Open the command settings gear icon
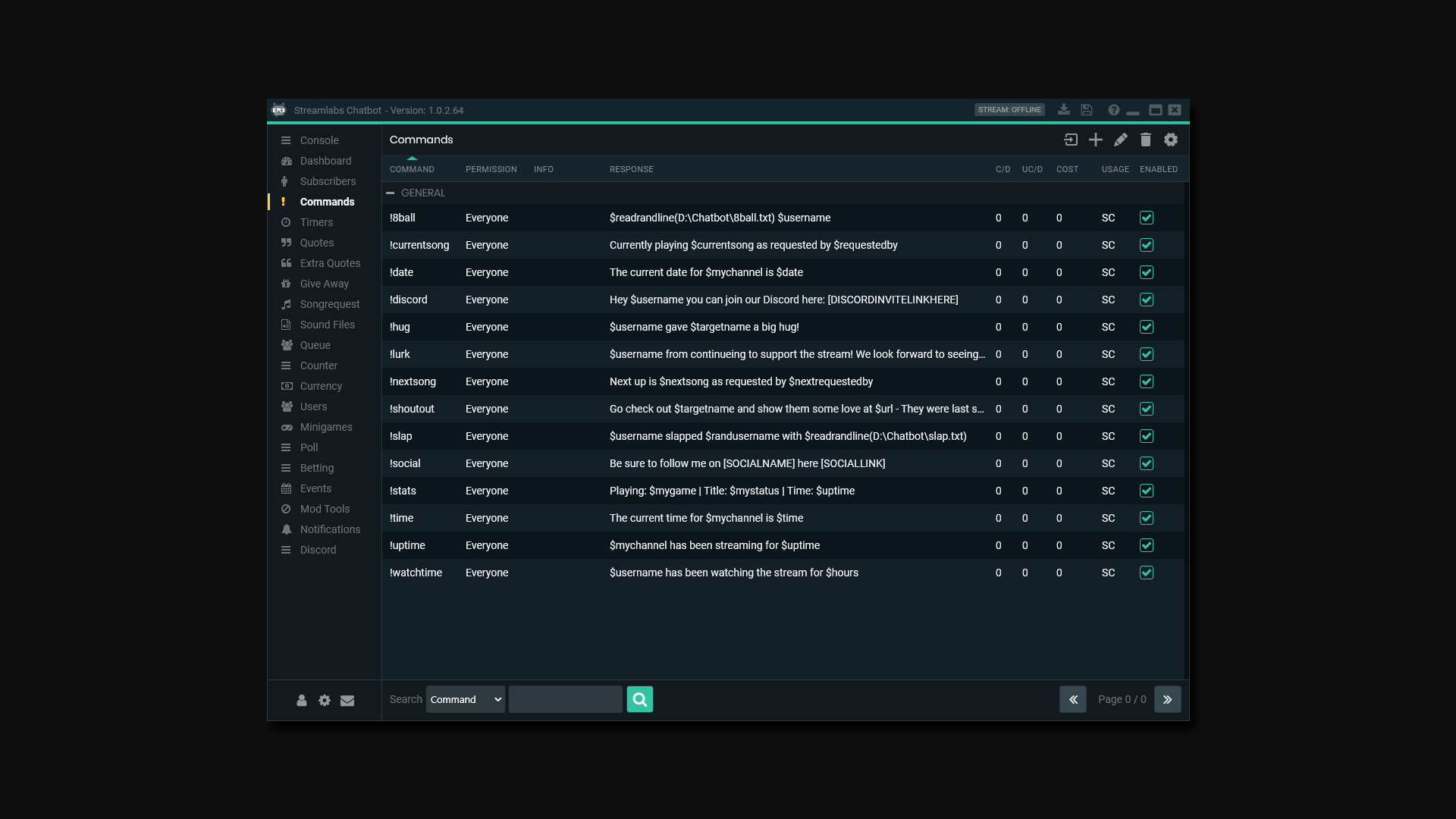The height and width of the screenshot is (819, 1456). coord(1171,140)
